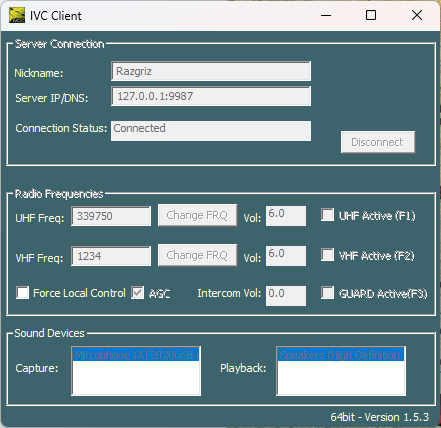Enable the GUARD Active(F3) checkbox
This screenshot has height=428, width=441.
click(x=327, y=293)
